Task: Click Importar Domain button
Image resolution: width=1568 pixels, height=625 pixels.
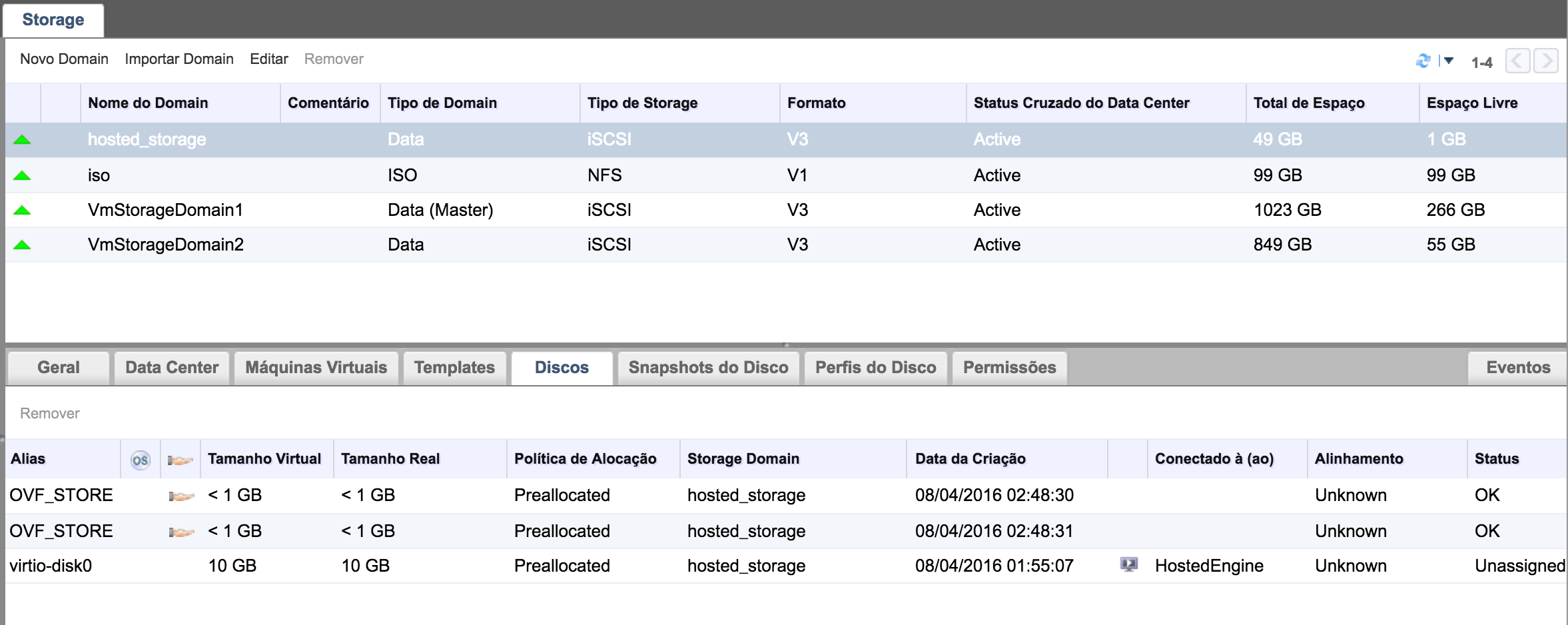Action: point(179,59)
